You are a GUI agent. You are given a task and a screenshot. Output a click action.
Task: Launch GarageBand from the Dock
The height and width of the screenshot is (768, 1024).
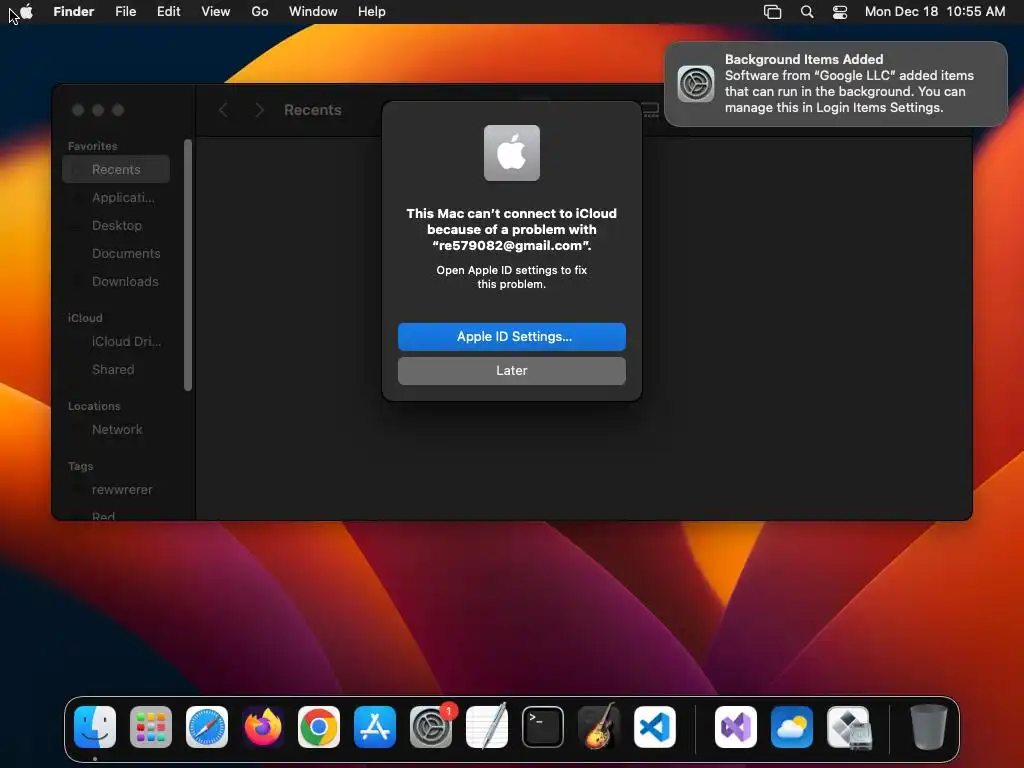[x=599, y=726]
